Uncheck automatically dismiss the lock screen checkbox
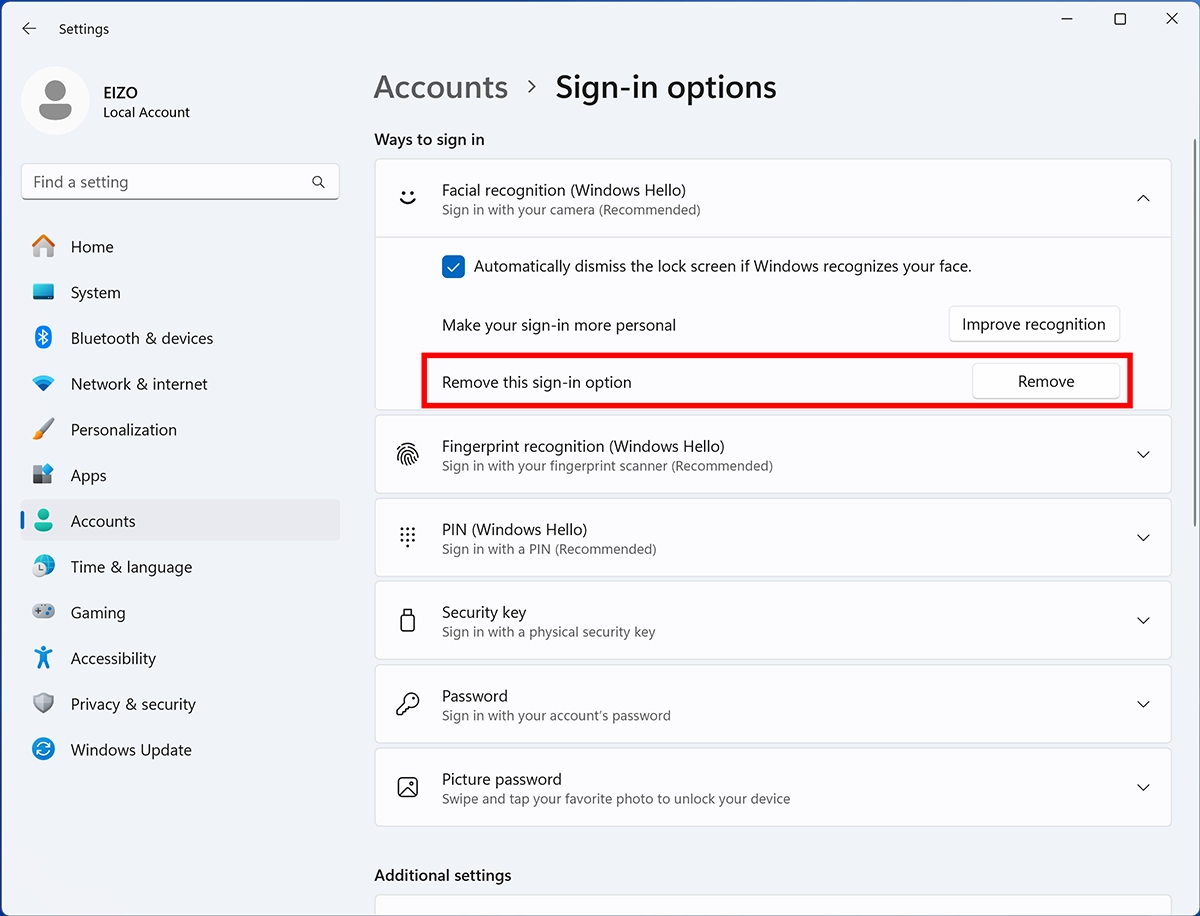This screenshot has width=1200, height=916. pyautogui.click(x=453, y=267)
